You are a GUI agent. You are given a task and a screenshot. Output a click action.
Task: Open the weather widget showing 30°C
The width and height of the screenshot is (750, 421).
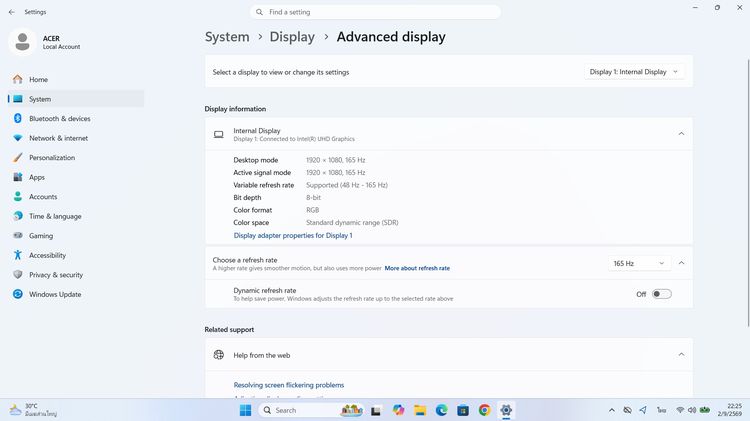(33, 410)
